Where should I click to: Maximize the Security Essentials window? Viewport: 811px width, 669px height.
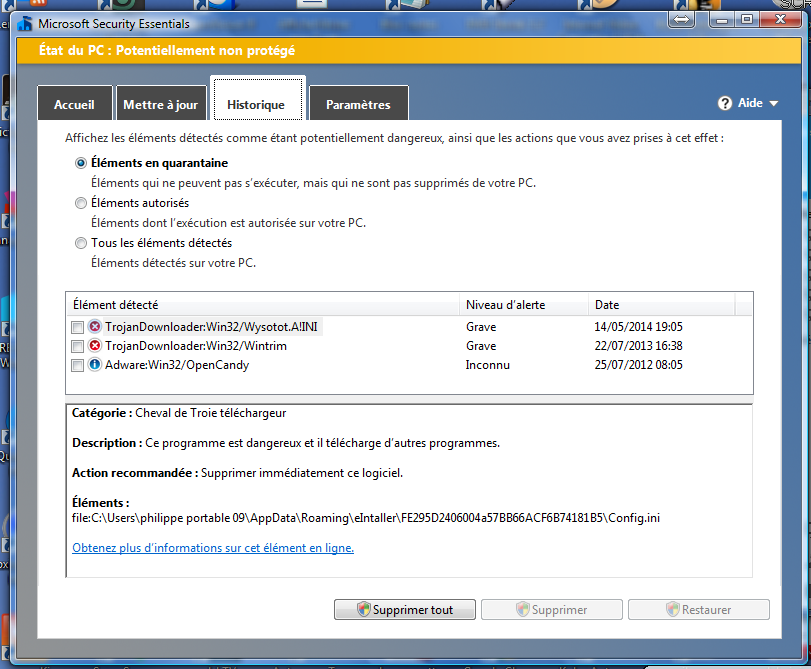[747, 20]
